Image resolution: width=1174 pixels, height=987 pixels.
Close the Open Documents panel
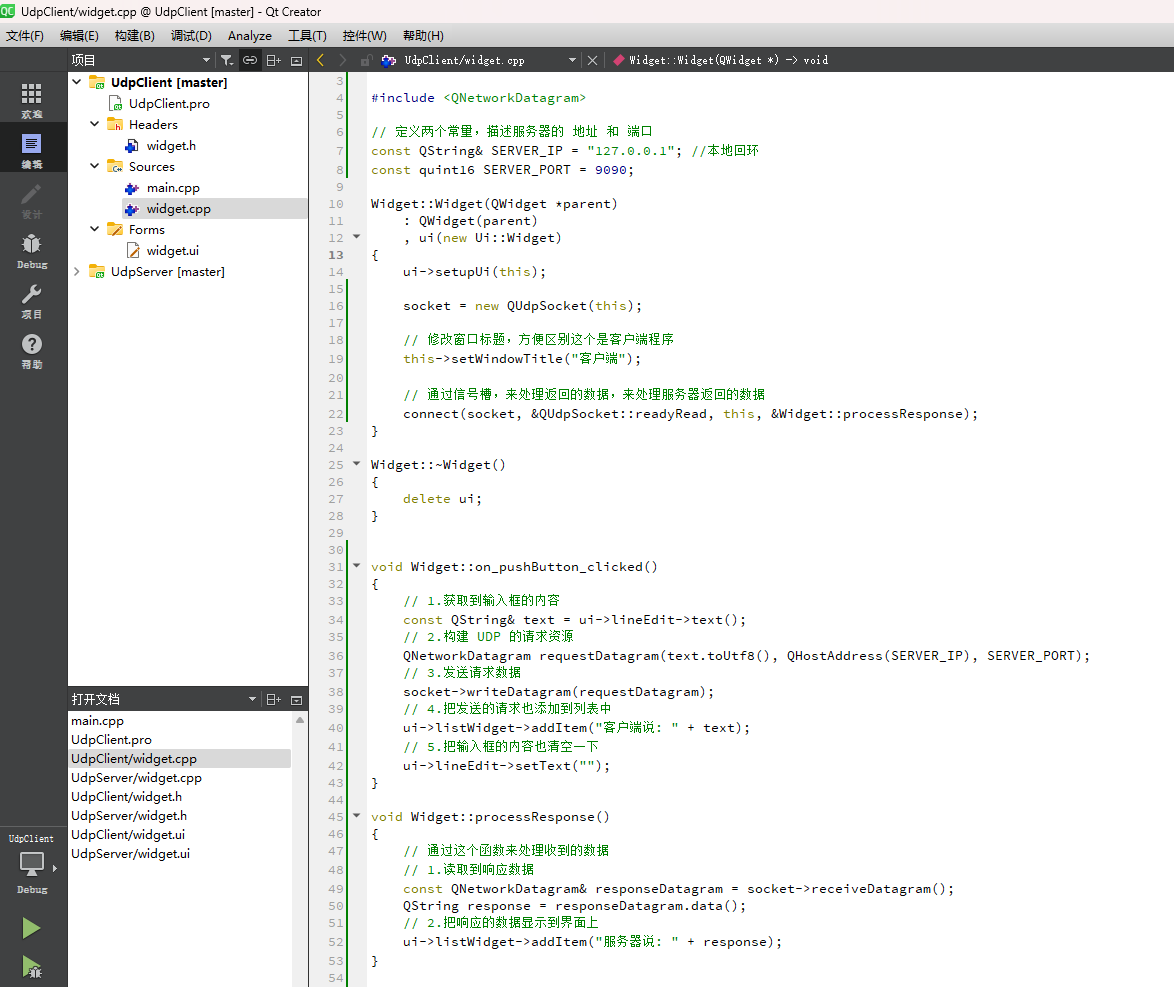click(x=296, y=699)
